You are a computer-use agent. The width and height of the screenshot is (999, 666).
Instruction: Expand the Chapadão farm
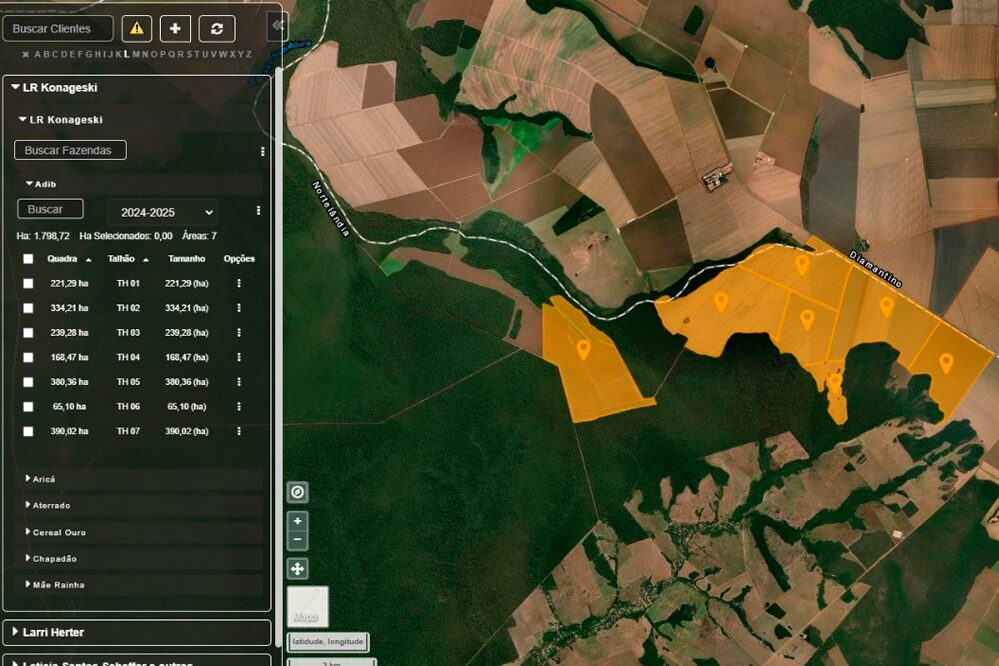click(27, 558)
